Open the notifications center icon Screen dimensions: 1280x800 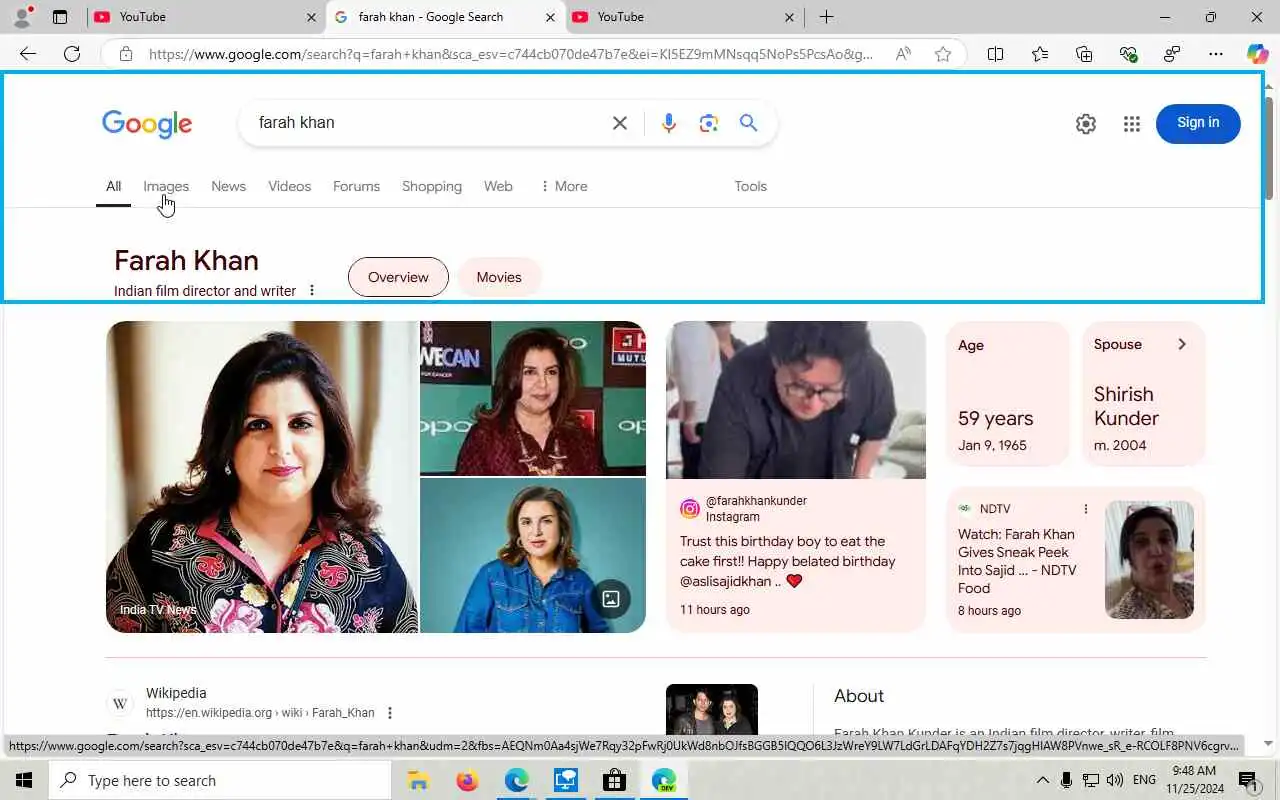(1248, 780)
